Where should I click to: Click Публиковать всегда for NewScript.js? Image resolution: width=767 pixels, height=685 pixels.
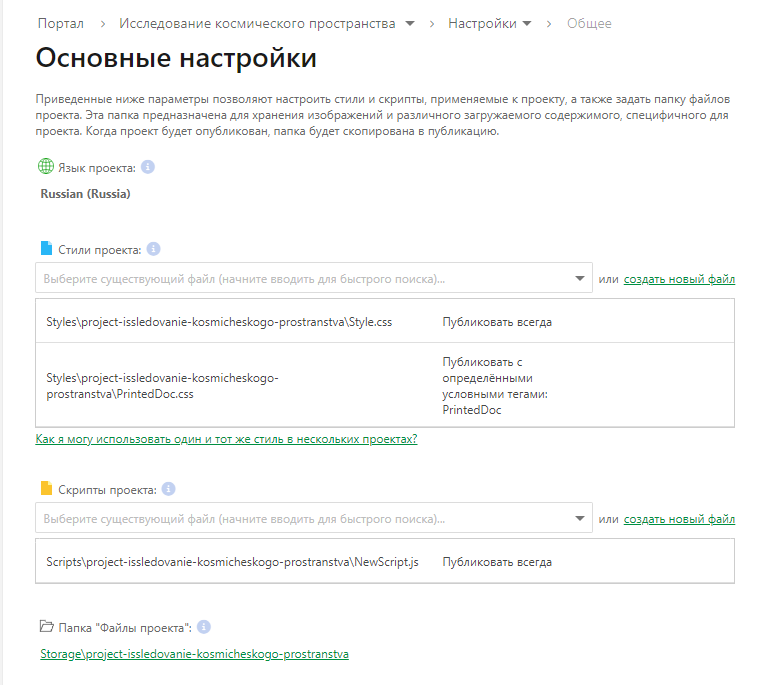[497, 562]
